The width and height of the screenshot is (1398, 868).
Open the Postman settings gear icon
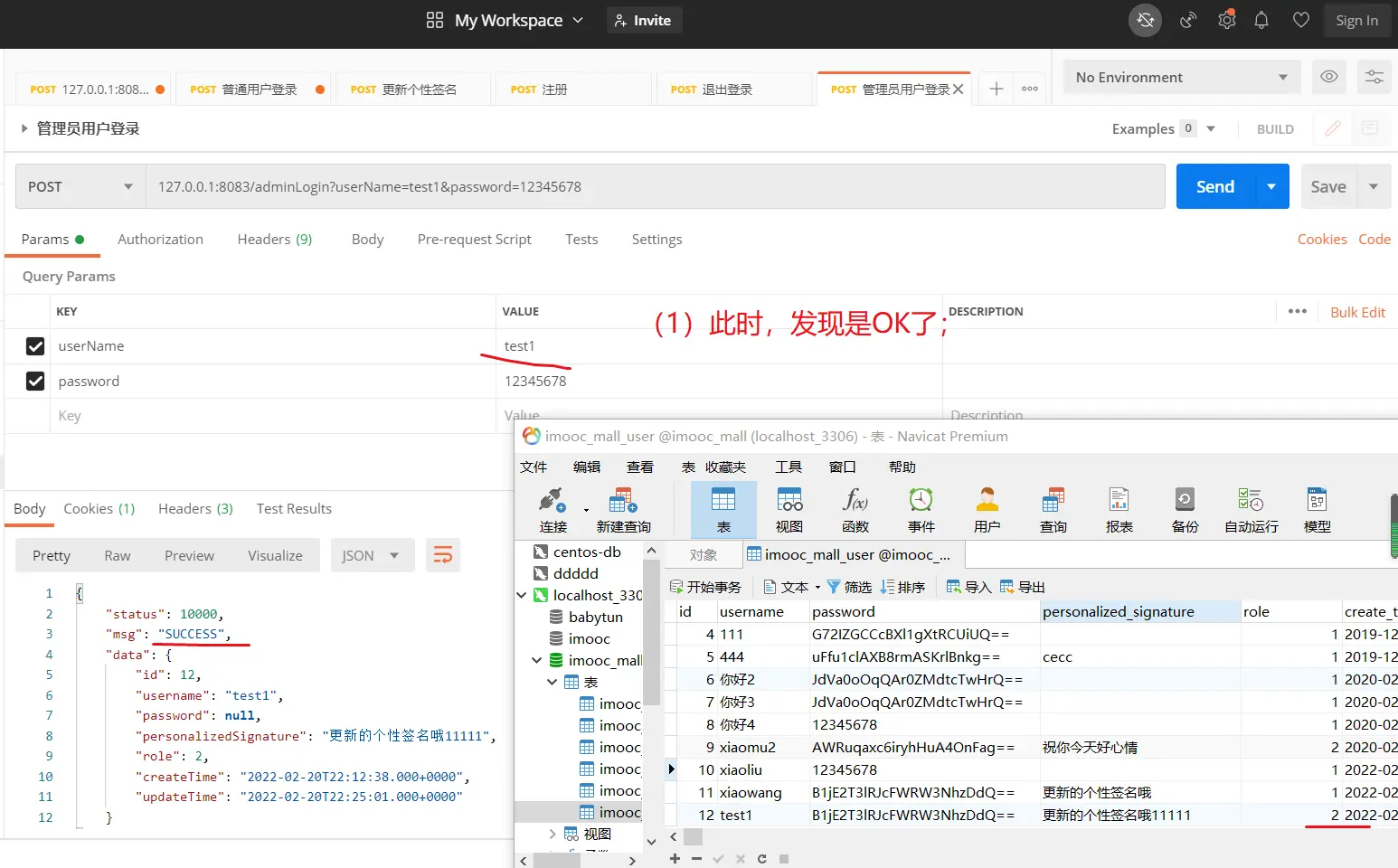1226,20
